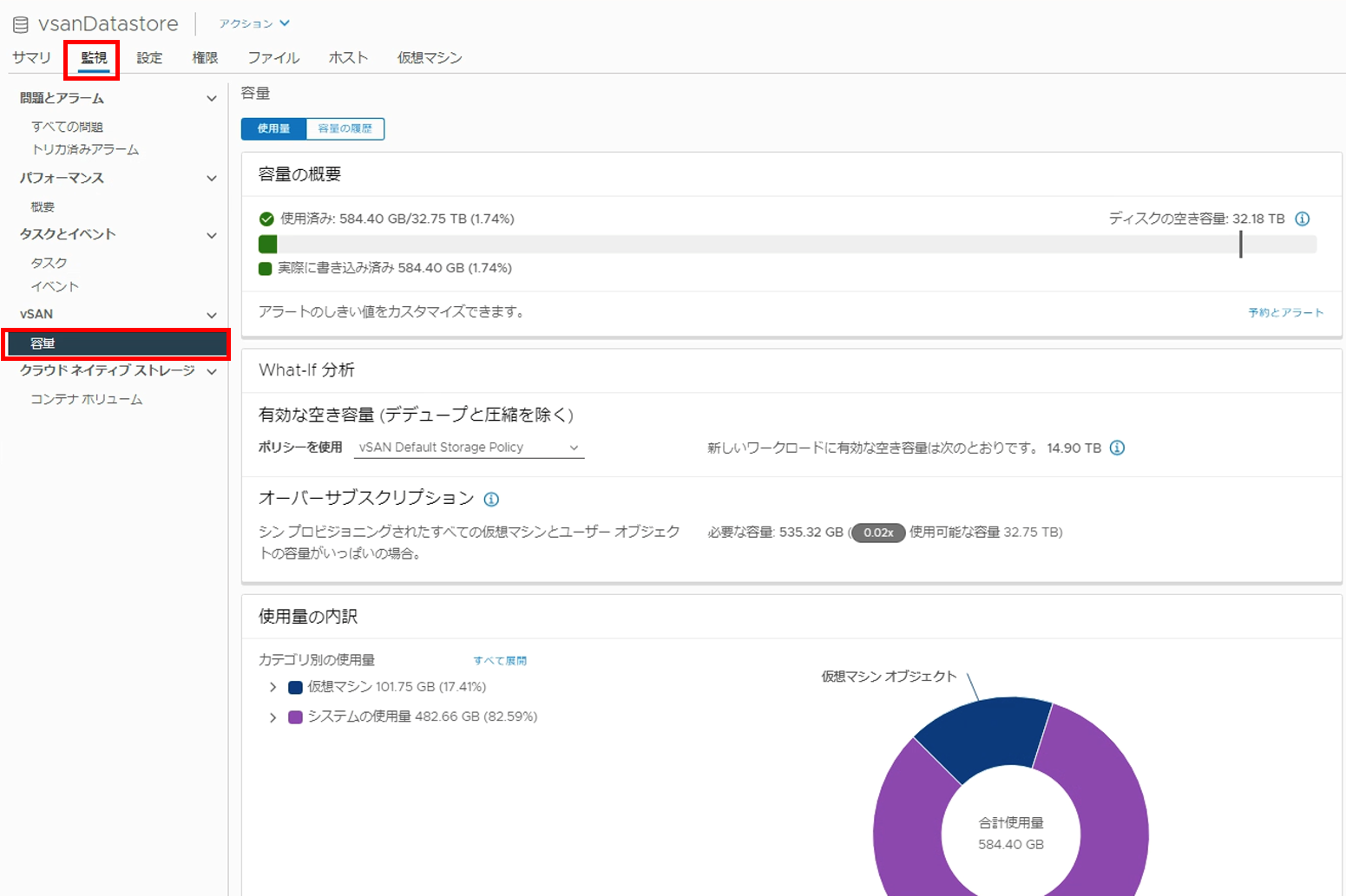Click info icon next to オーバーサブスクリプション
The image size is (1346, 896).
coord(491,499)
